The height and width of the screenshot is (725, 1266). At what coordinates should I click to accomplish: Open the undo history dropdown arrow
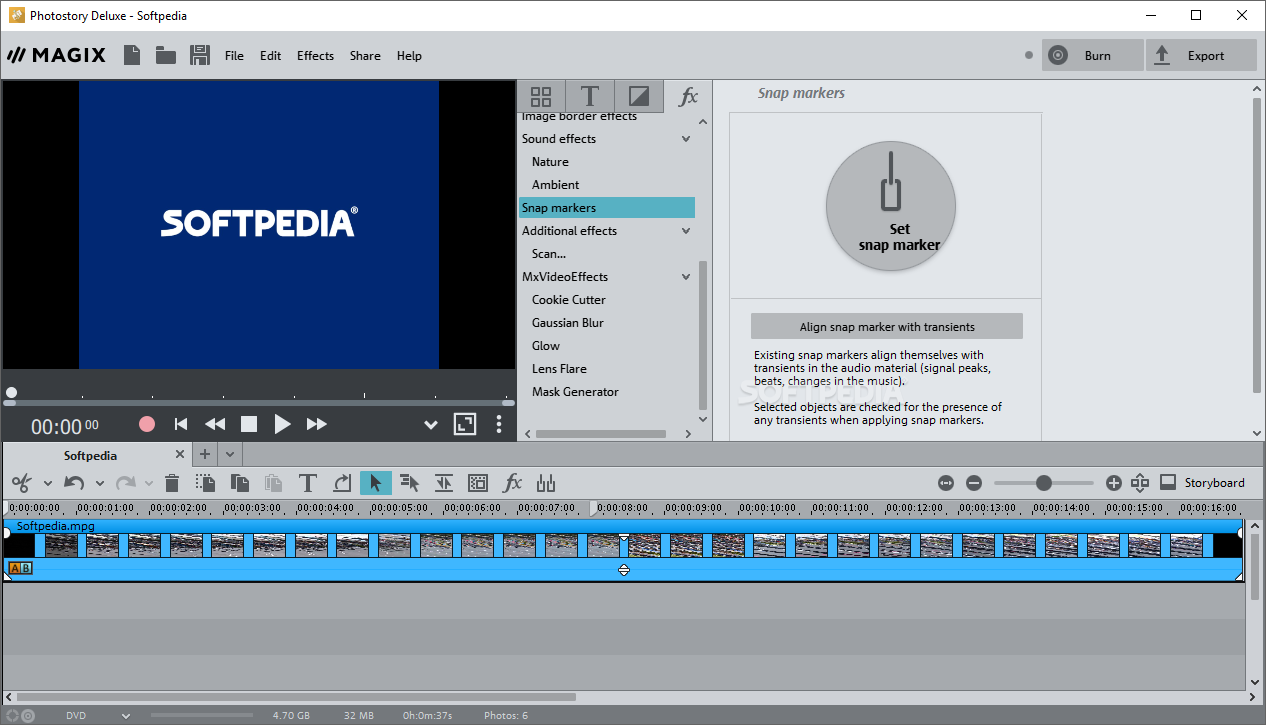[x=100, y=484]
